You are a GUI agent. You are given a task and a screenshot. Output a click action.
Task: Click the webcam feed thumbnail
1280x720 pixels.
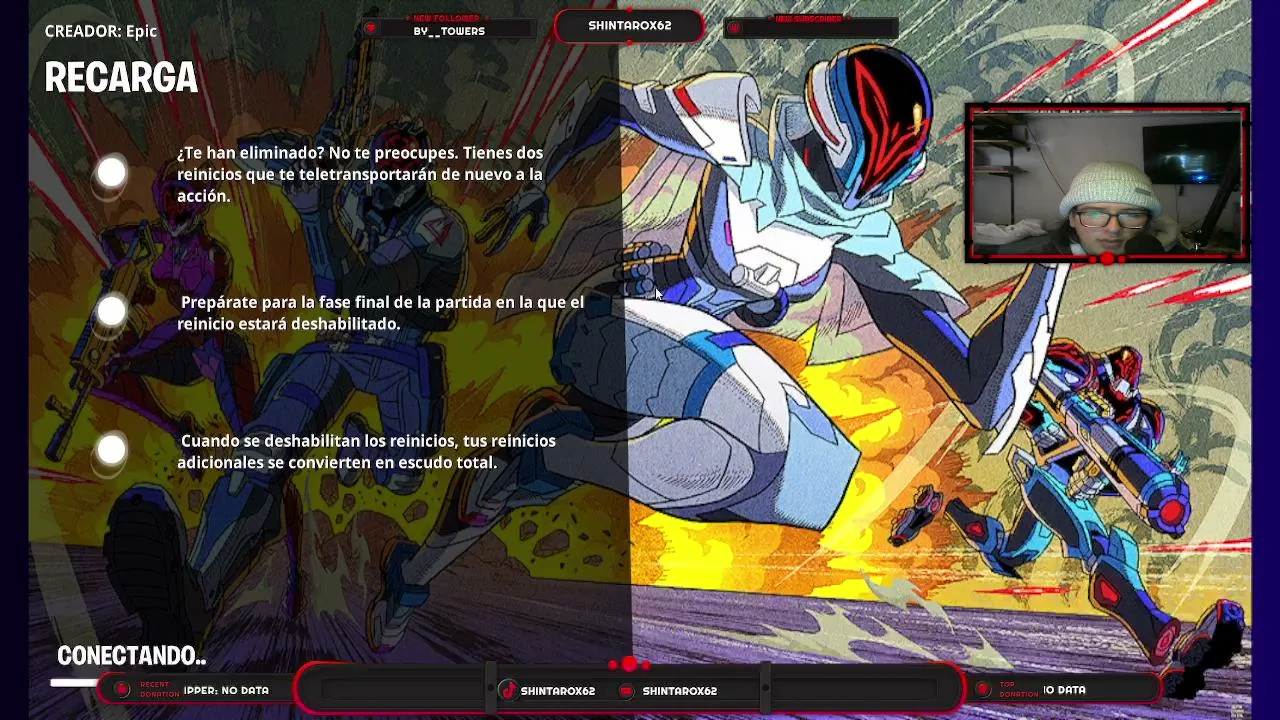tap(1107, 184)
